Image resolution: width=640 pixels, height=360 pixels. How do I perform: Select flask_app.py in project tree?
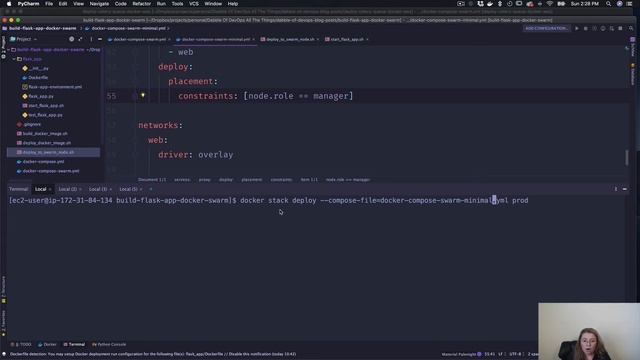41,96
